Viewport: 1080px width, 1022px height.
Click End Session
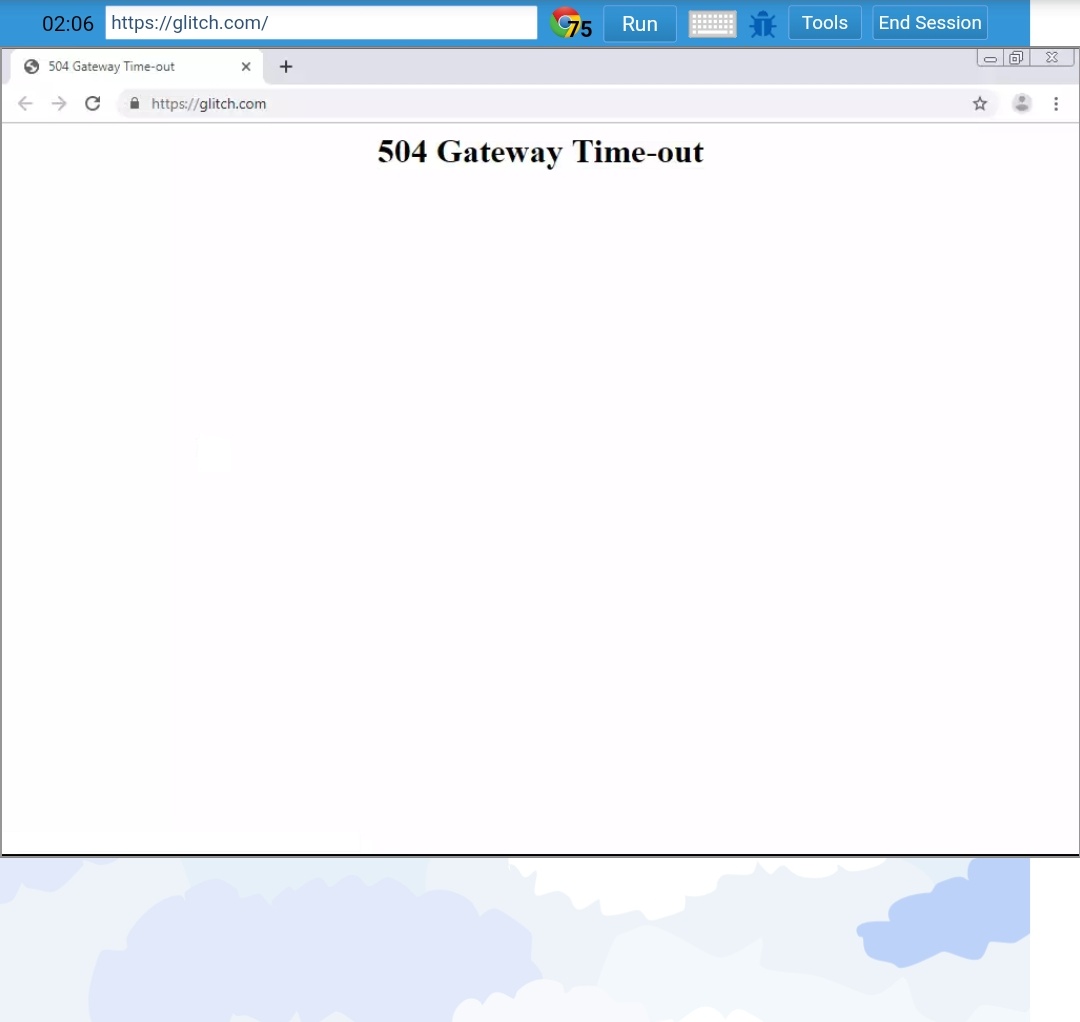[x=930, y=23]
